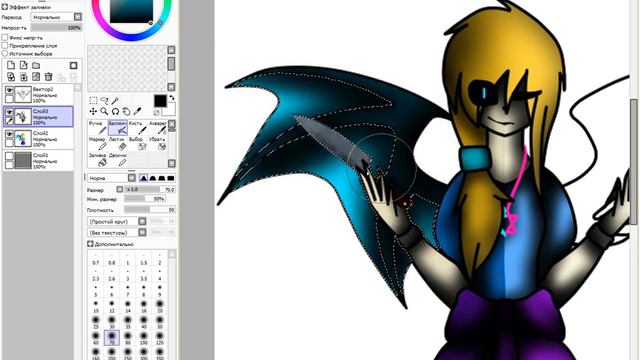This screenshot has height=360, width=640.
Task: Enable the Источник выбора option
Action: (5, 53)
